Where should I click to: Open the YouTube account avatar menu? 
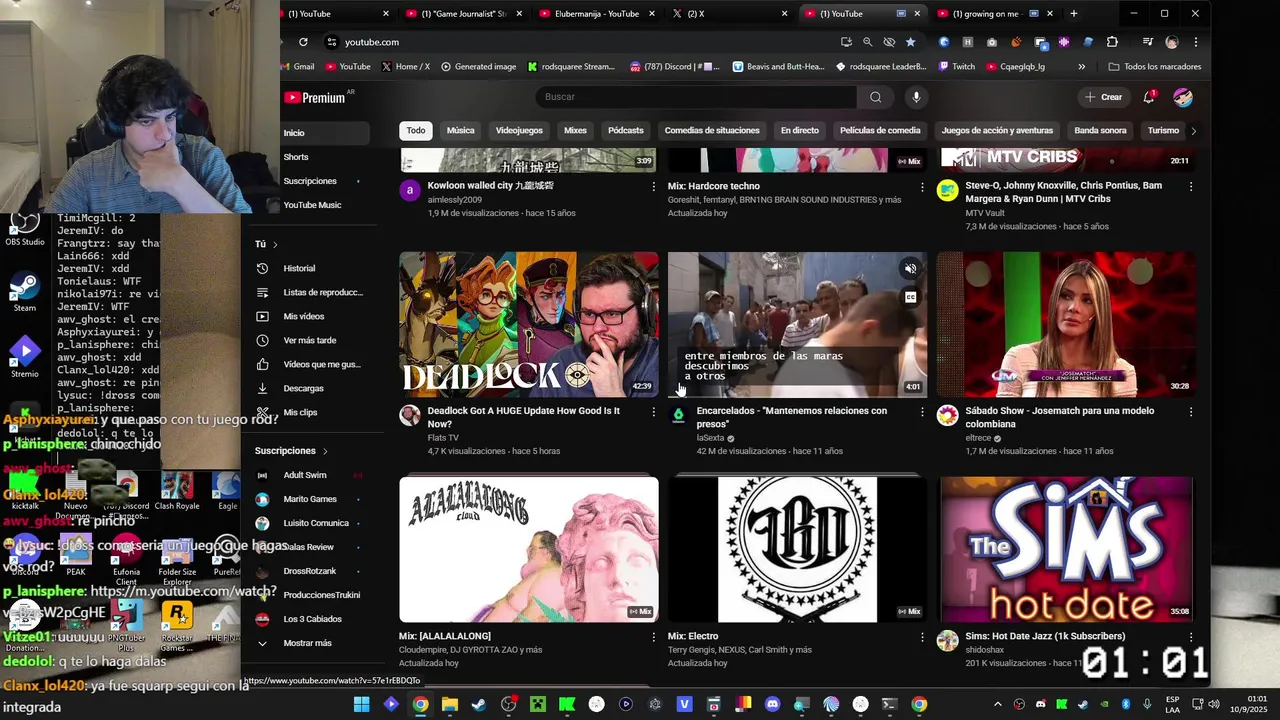click(x=1183, y=97)
